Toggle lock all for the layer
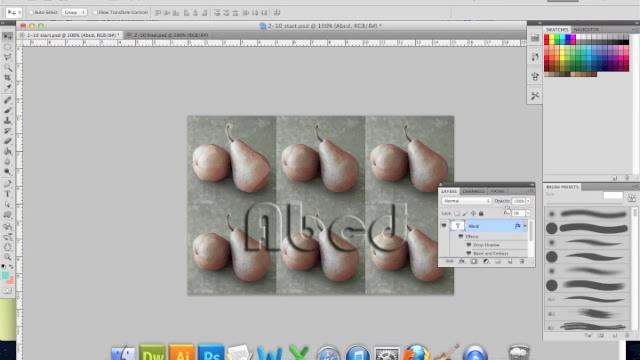The height and width of the screenshot is (360, 640). coord(481,213)
